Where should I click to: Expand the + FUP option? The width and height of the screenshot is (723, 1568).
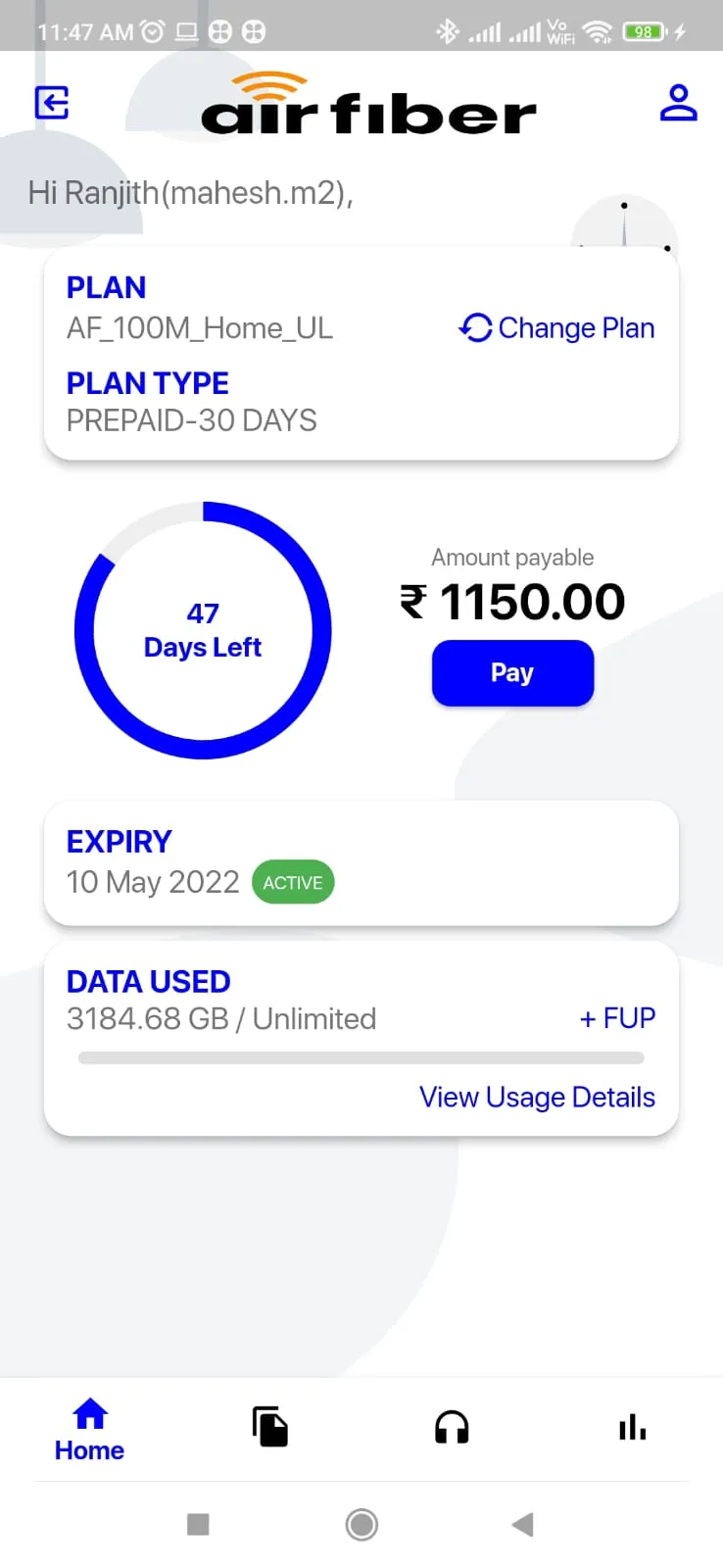pos(617,1018)
